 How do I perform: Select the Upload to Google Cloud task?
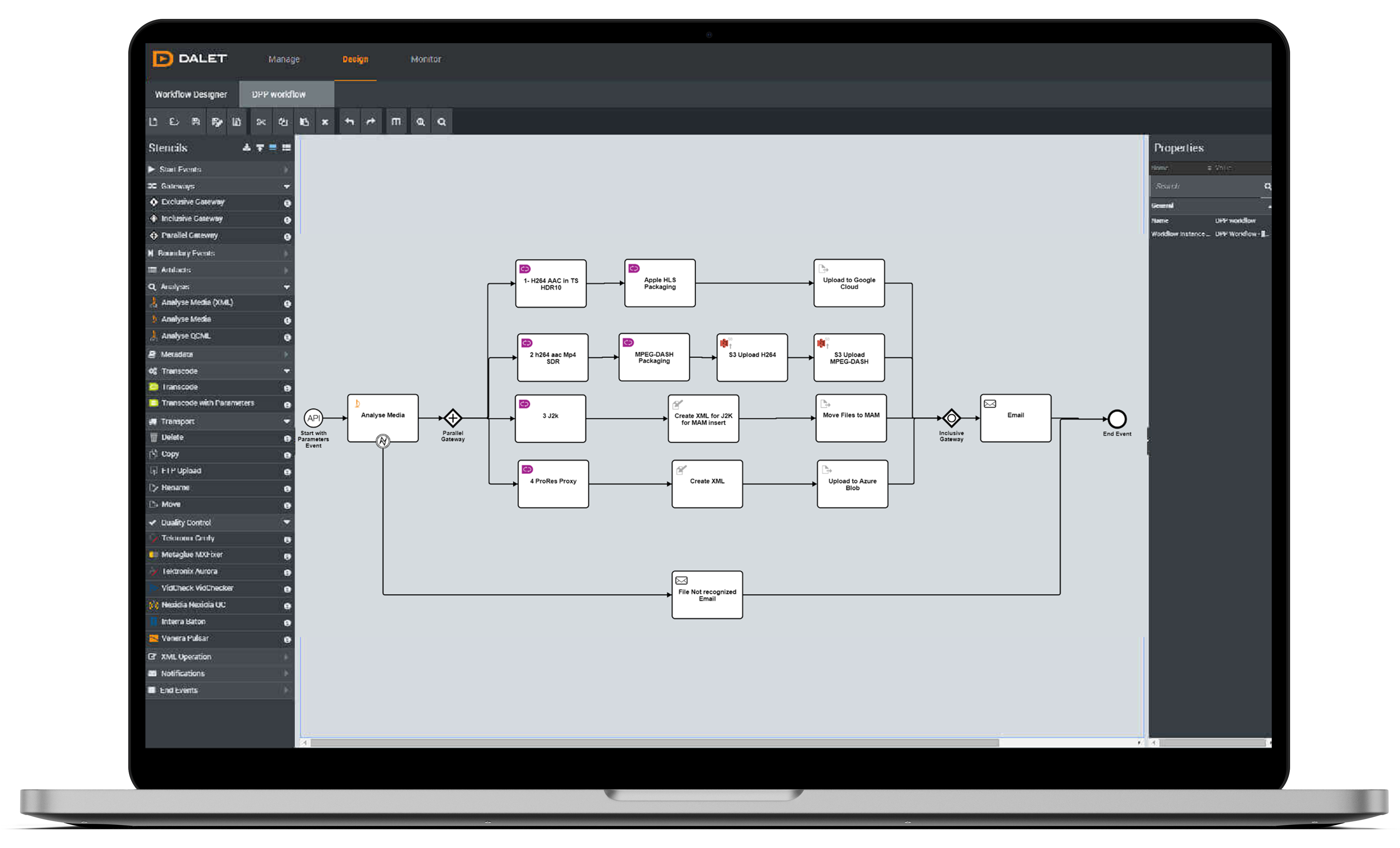tap(849, 284)
